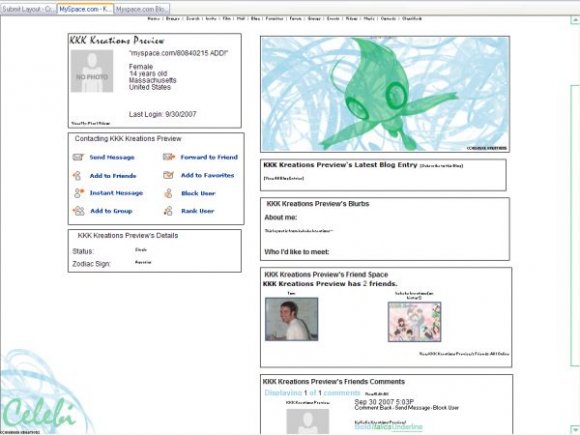The image size is (580, 435).
Task: Click Send Message under the comment
Action: pos(412,408)
